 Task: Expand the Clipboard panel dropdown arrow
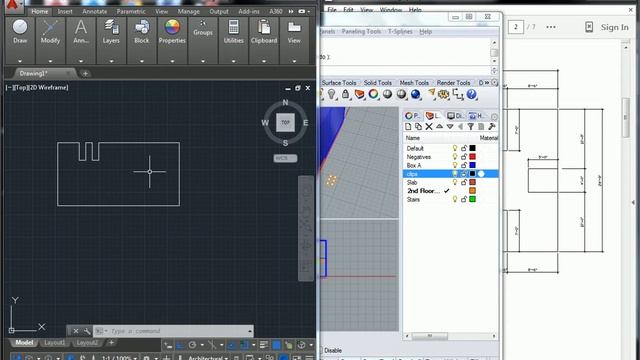(x=264, y=61)
